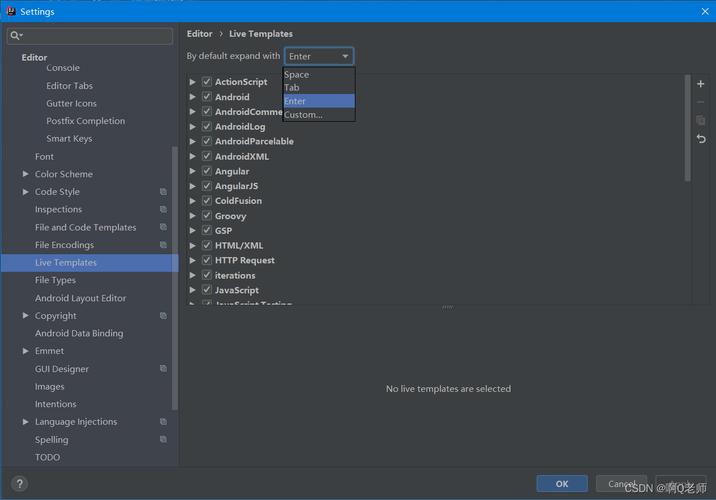Click the revert arrow icon on right toolbar
Viewport: 716px width, 500px height.
click(701, 139)
